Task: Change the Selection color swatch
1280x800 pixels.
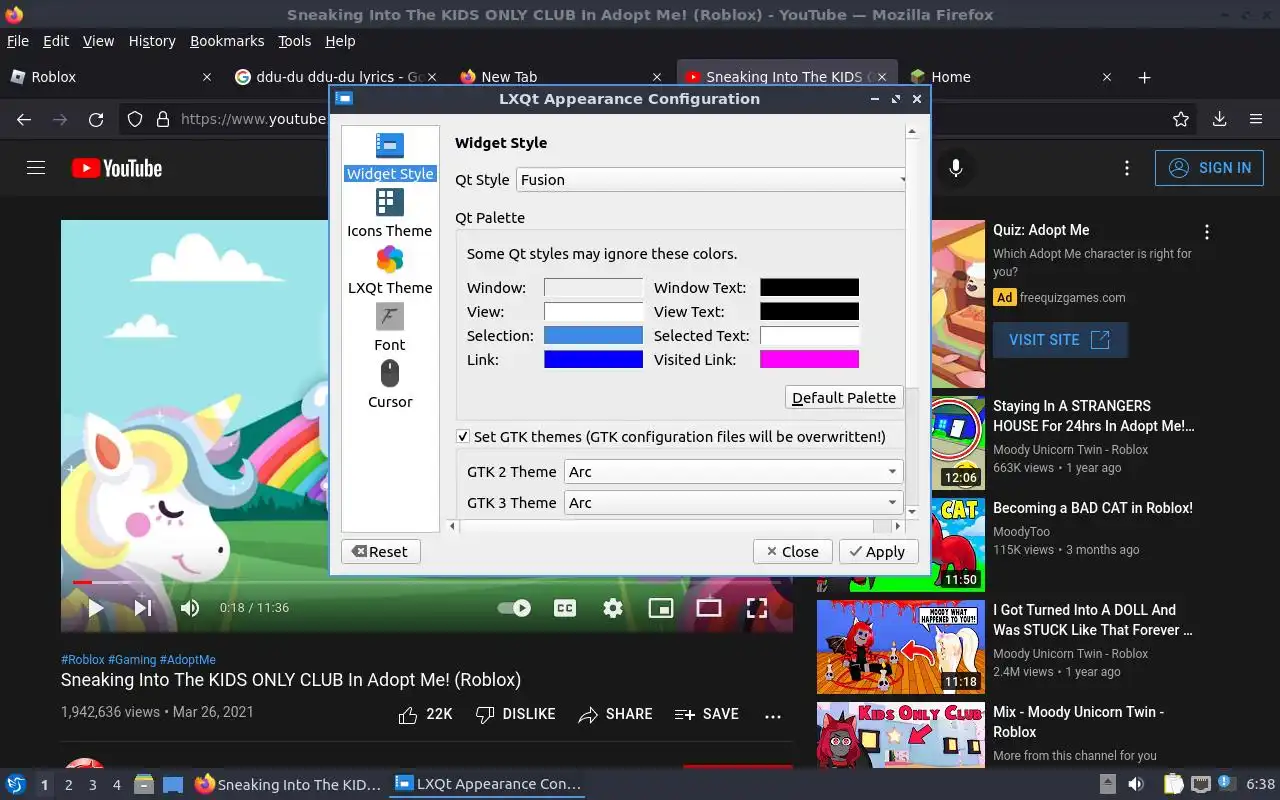Action: [x=593, y=336]
